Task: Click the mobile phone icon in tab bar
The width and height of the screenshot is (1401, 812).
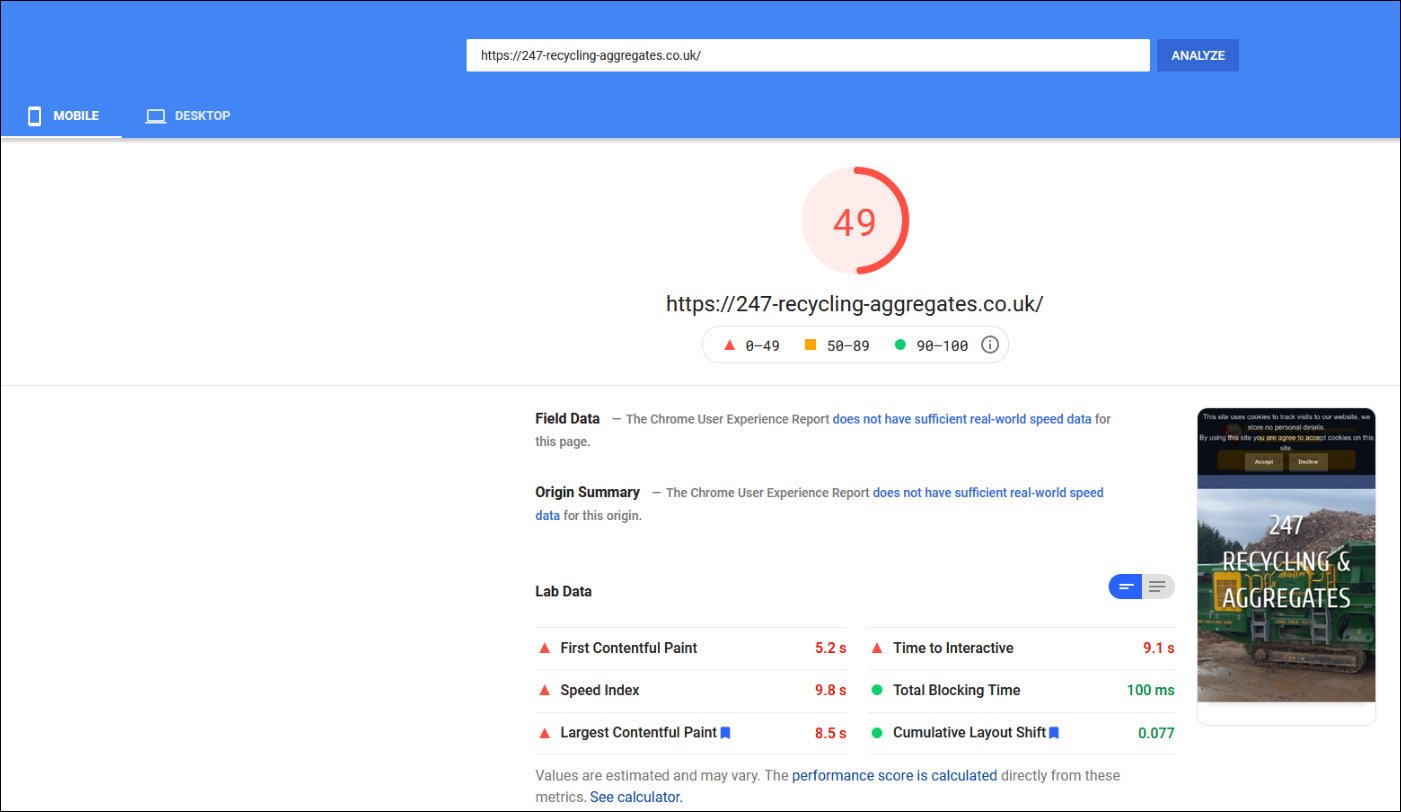Action: [x=34, y=116]
